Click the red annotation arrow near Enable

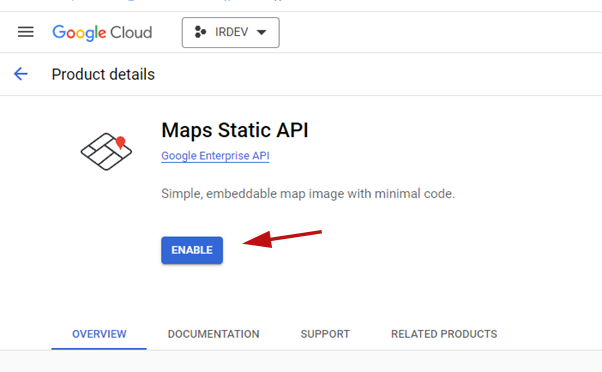click(283, 239)
